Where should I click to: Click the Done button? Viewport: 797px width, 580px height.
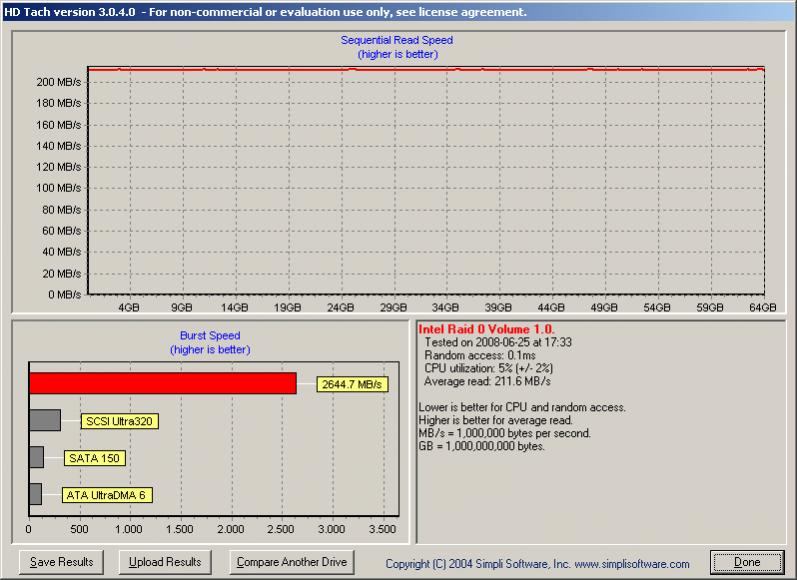[x=747, y=562]
